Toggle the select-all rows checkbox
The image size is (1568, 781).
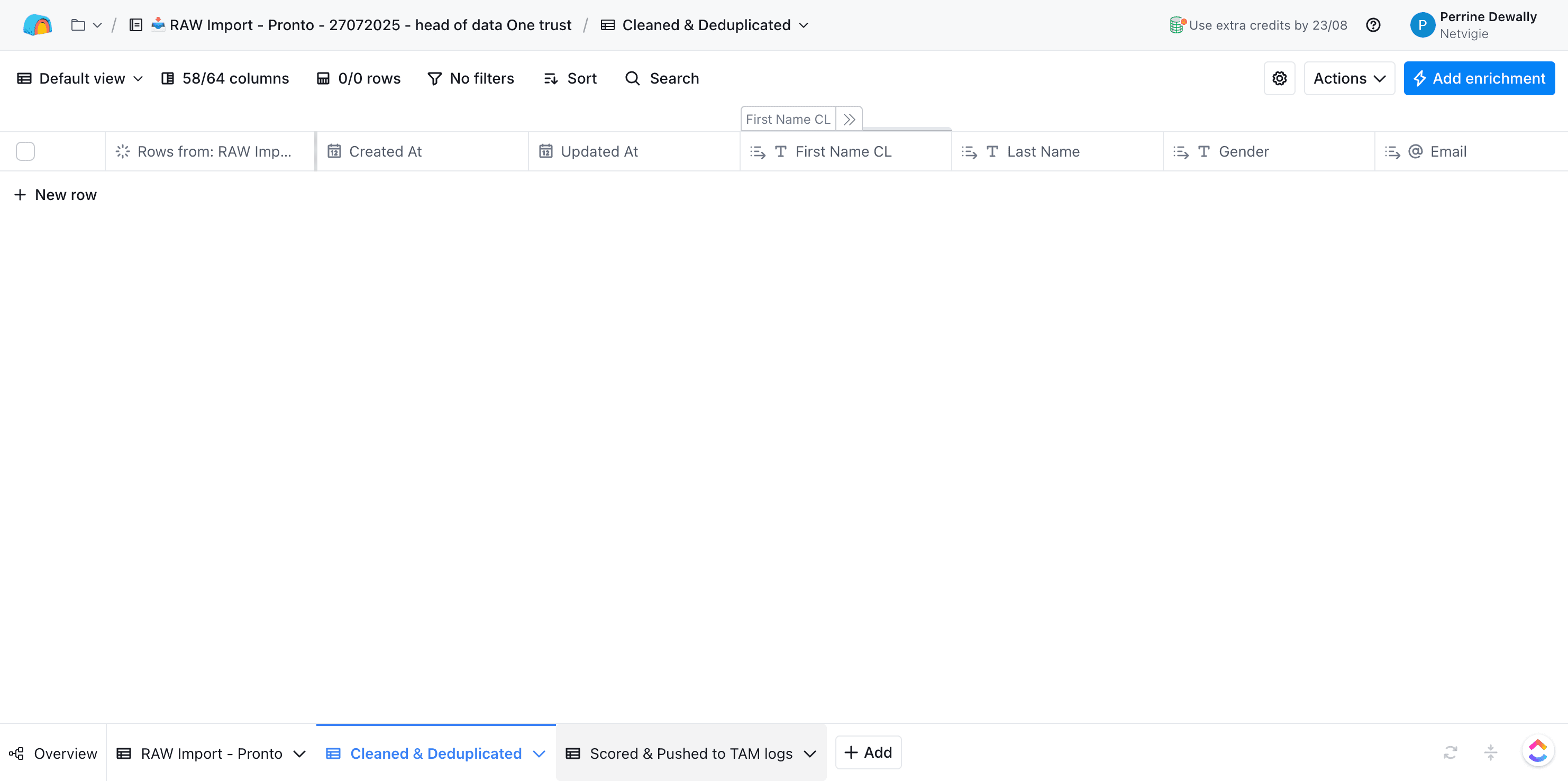point(25,151)
